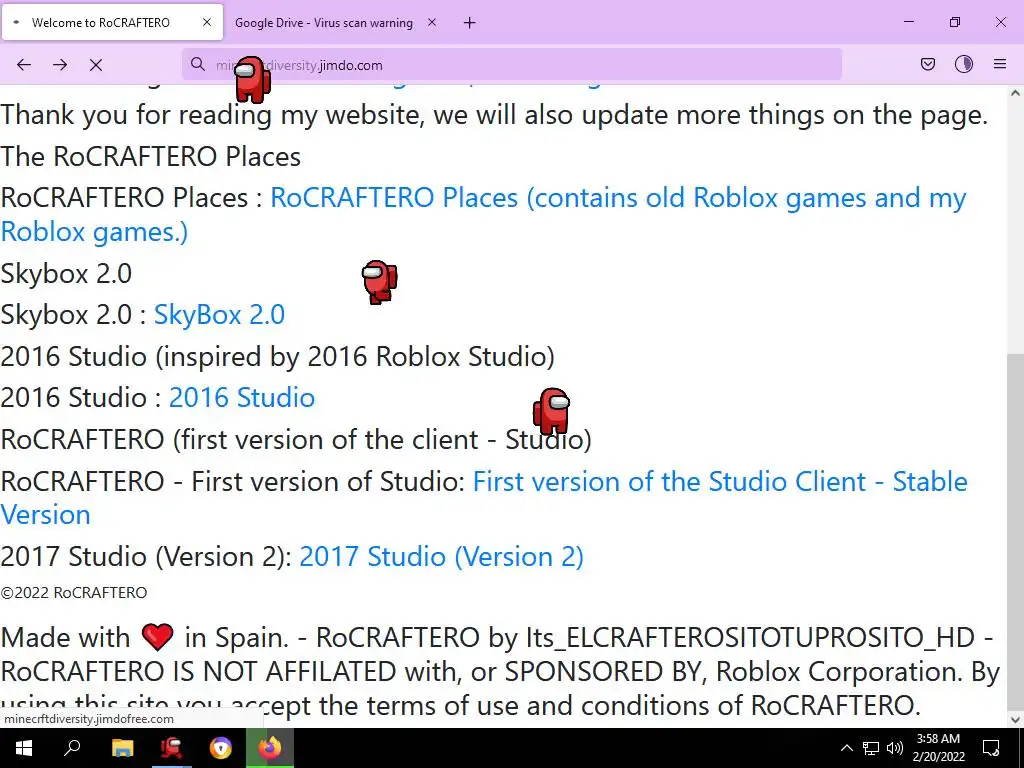This screenshot has width=1024, height=768.
Task: Show hidden system tray icons
Action: pos(846,748)
